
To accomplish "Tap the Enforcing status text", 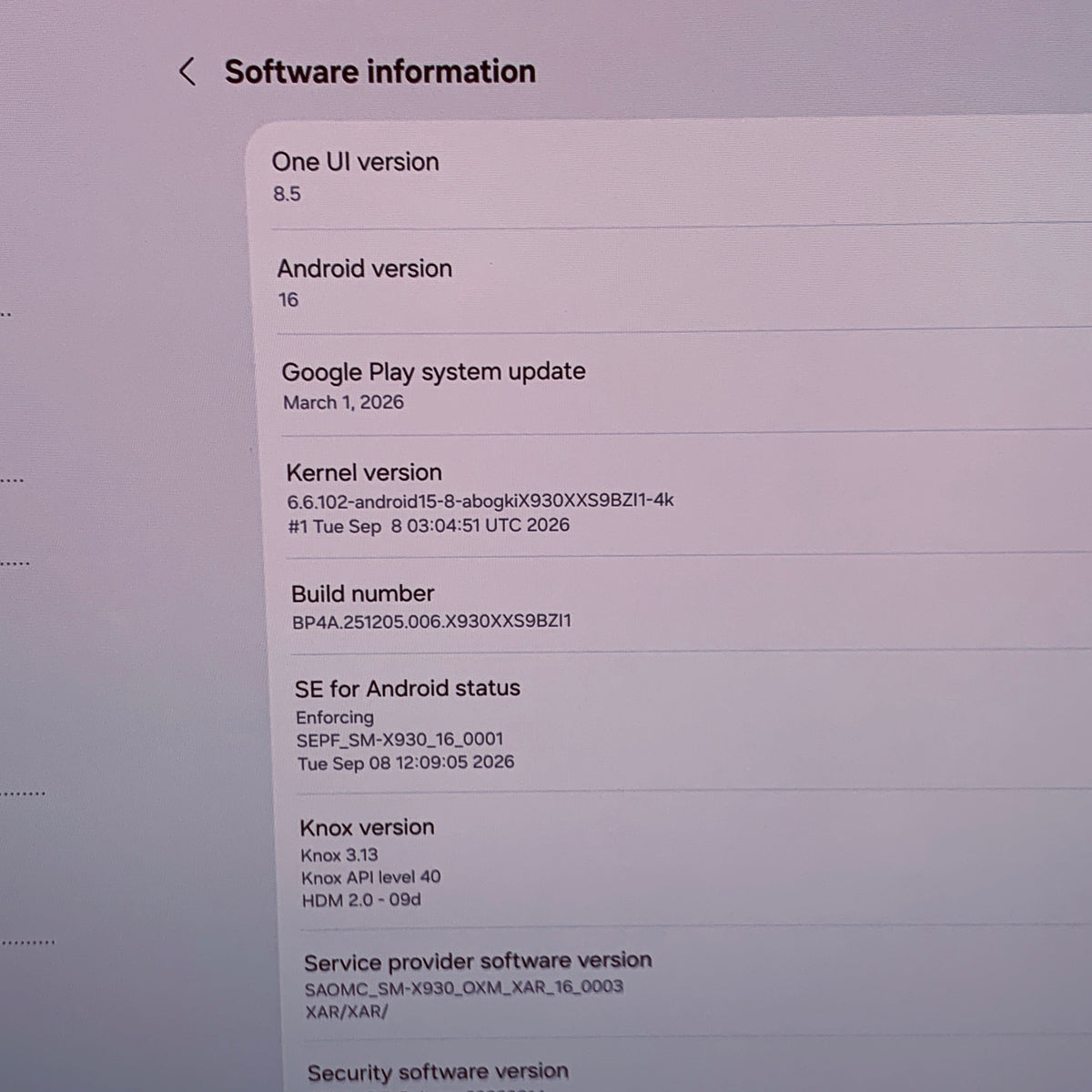I will (x=335, y=717).
